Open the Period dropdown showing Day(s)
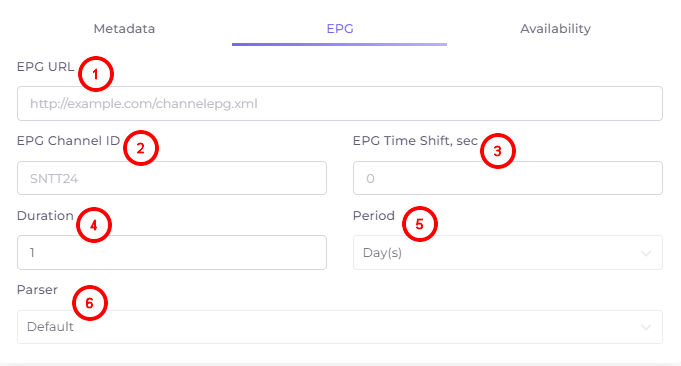The image size is (681, 366). point(508,252)
